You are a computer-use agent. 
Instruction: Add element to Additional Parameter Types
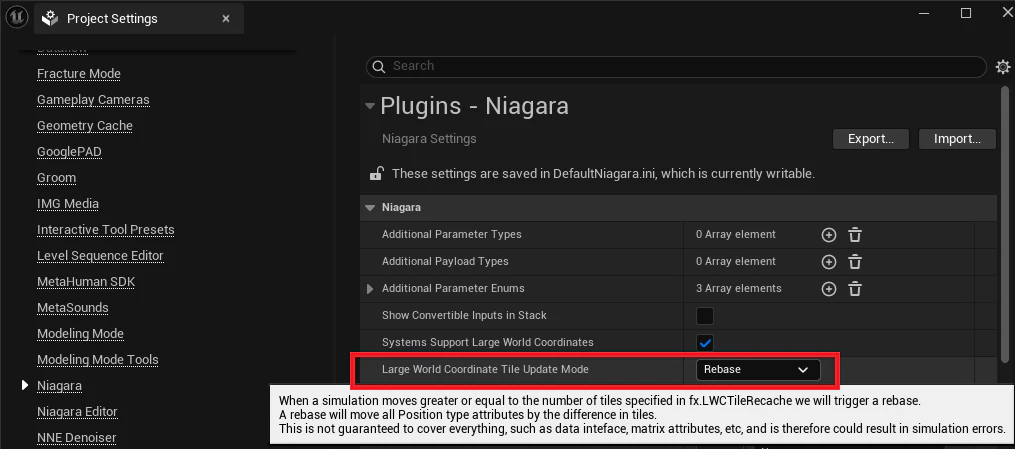point(829,235)
